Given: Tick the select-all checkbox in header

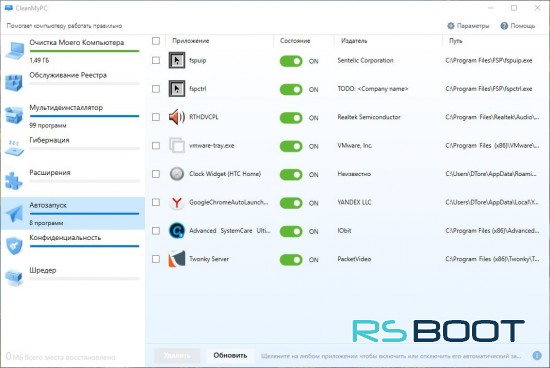Looking at the screenshot, I should coord(156,41).
